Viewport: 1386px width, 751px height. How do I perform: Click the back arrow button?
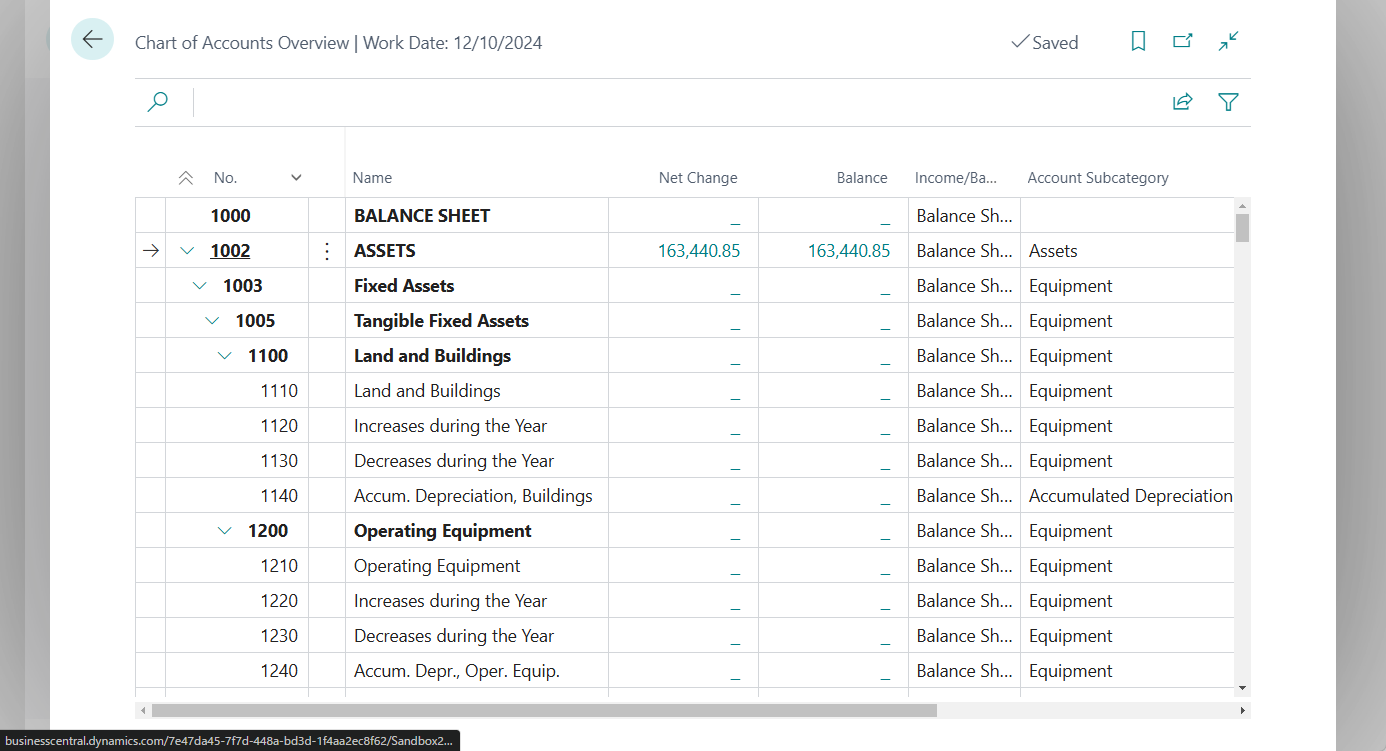tap(92, 39)
